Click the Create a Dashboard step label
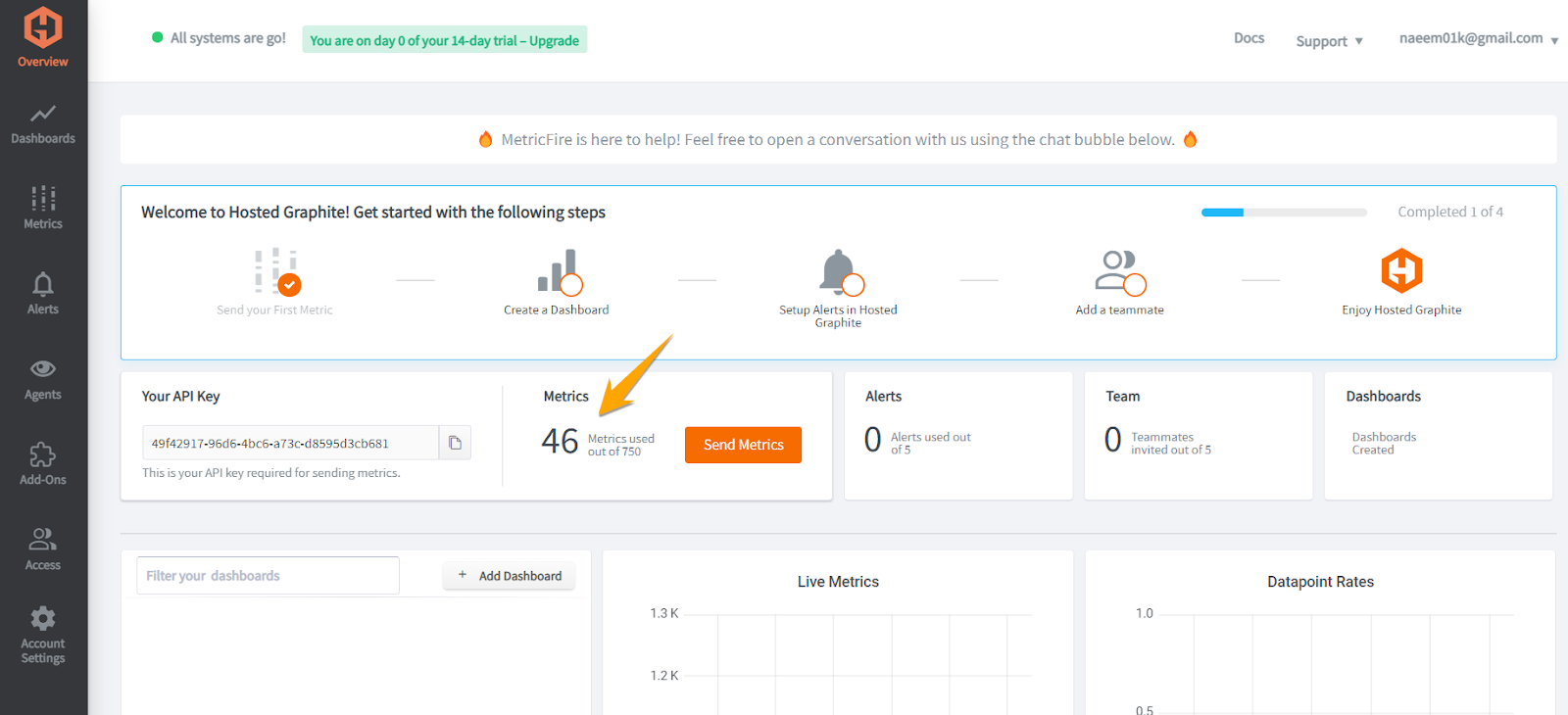This screenshot has height=715, width=1568. 556,310
